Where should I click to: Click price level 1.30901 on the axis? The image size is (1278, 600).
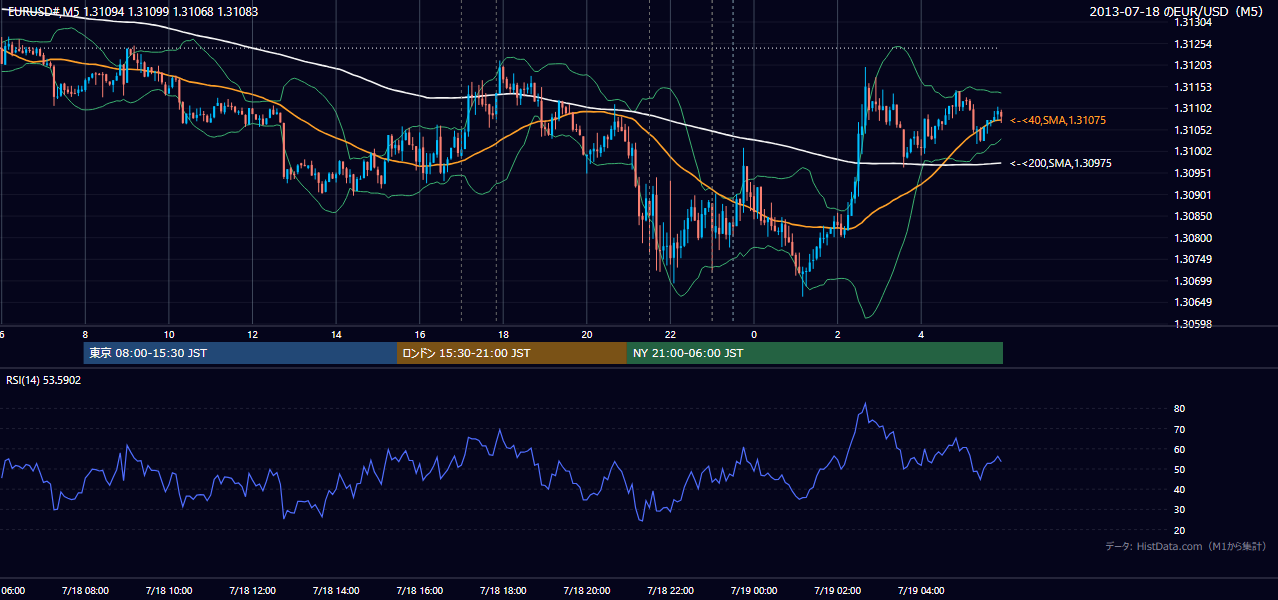click(1194, 195)
